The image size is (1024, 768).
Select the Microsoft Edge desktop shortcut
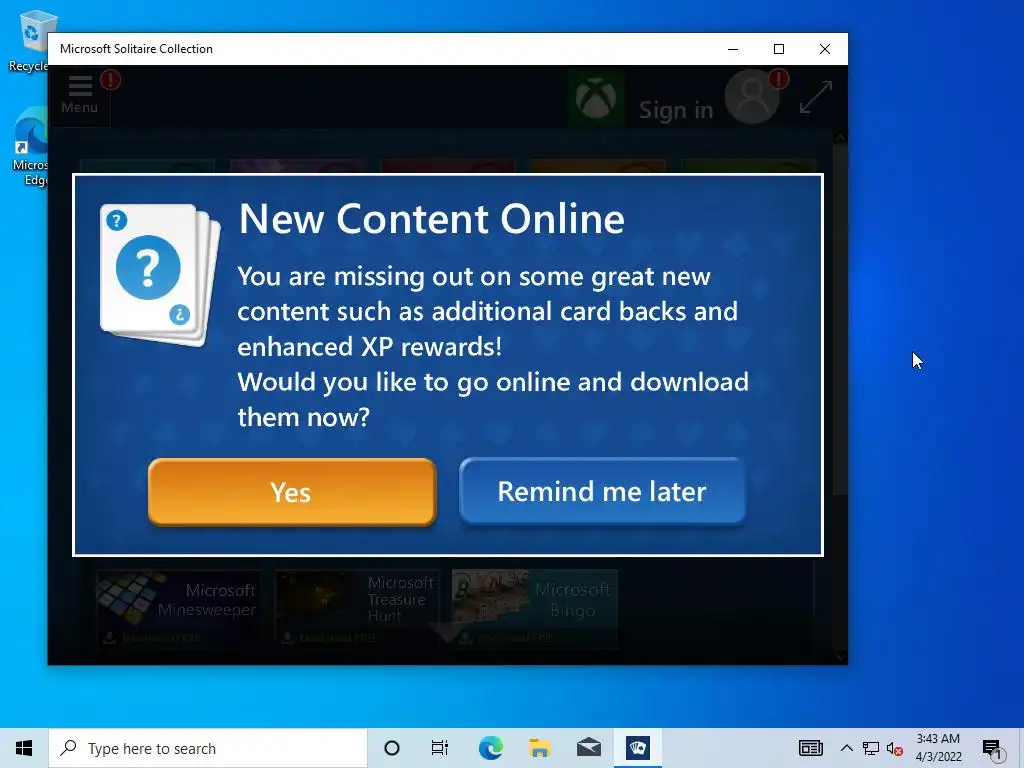pos(30,148)
